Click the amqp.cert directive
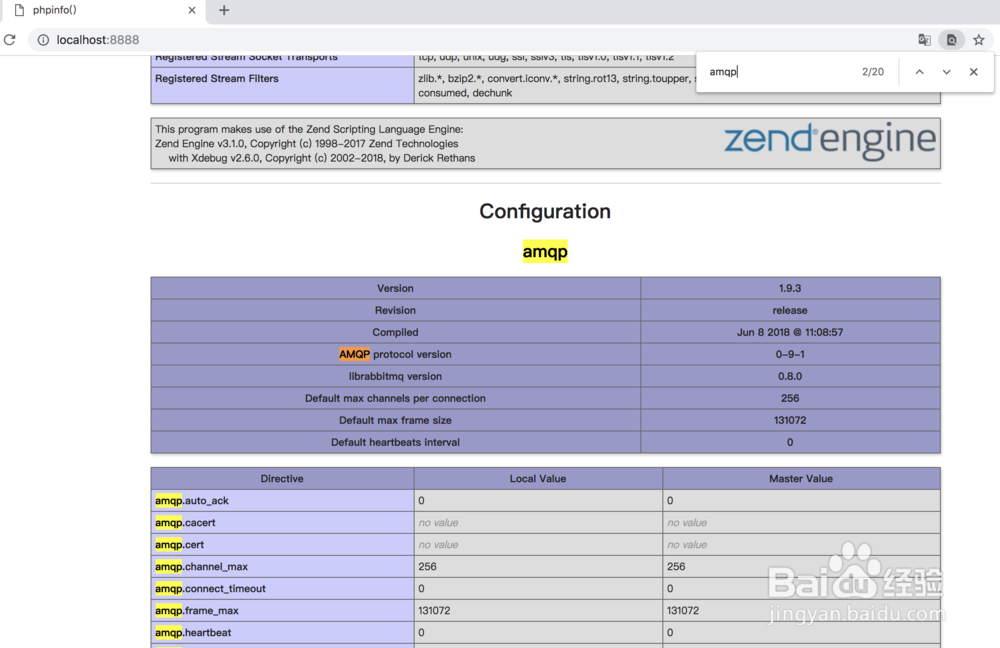The image size is (1000, 648). (179, 545)
